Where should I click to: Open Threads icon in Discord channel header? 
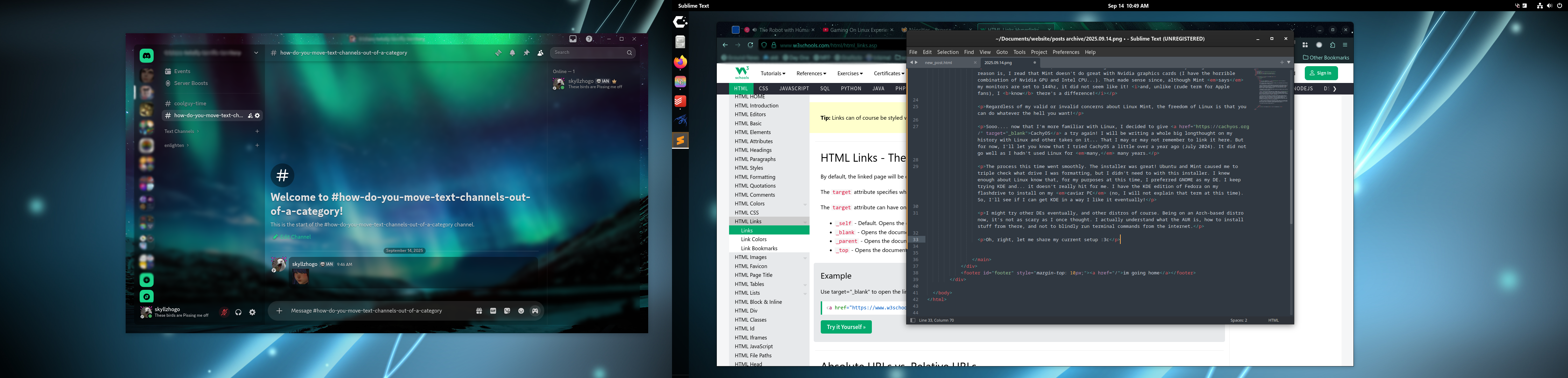(498, 53)
